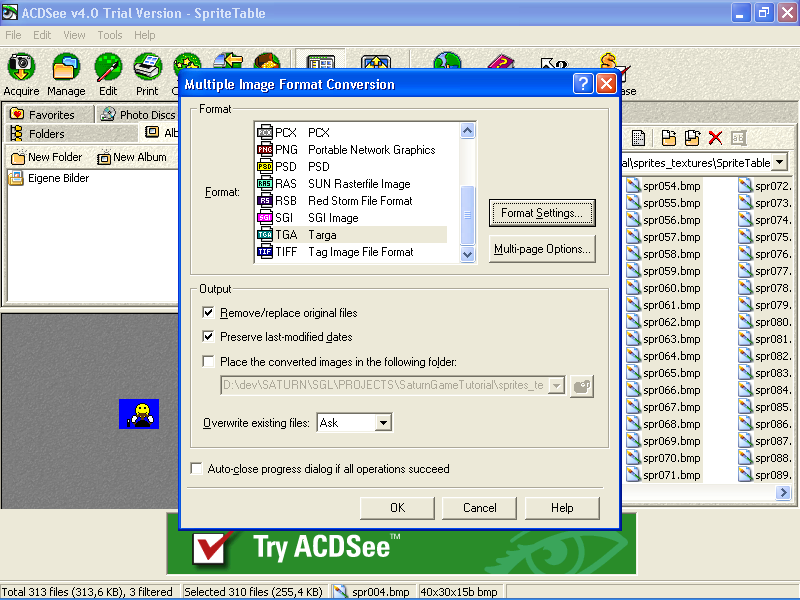The width and height of the screenshot is (800, 600).
Task: Open the Overwrite existing files dropdown
Action: tap(384, 422)
